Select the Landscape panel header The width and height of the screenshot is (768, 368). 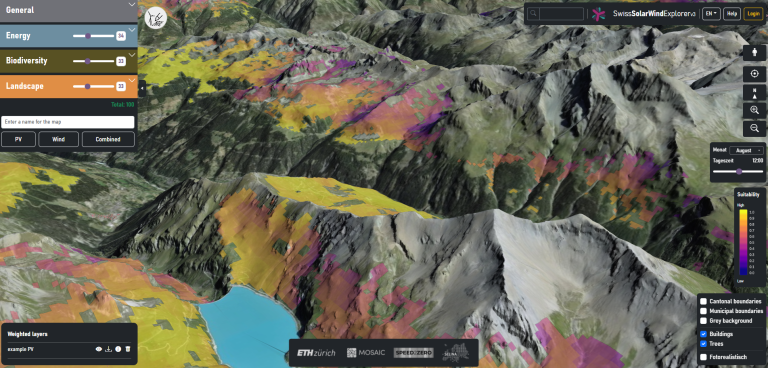(69, 86)
